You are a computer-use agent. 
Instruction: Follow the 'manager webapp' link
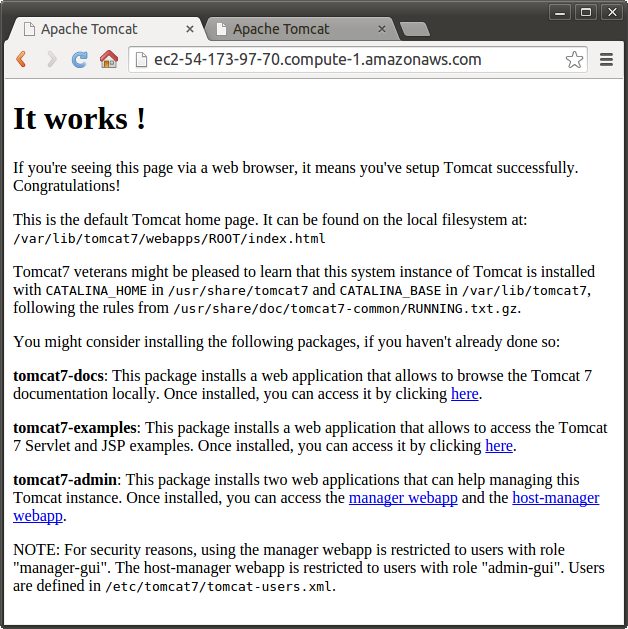(x=403, y=498)
